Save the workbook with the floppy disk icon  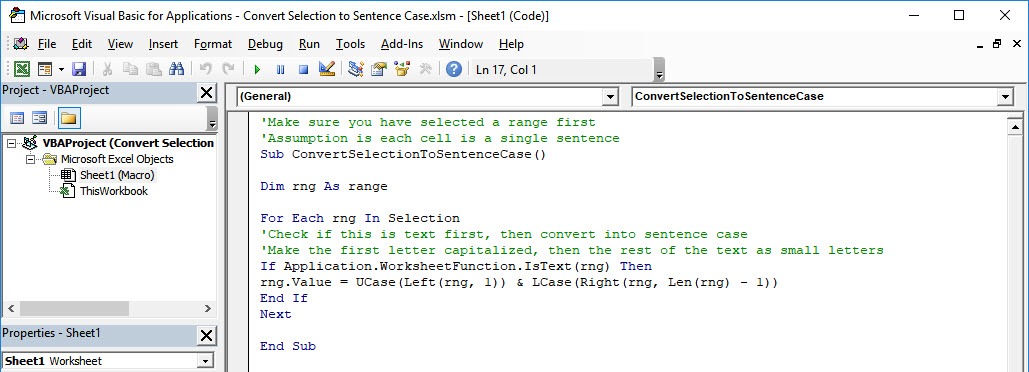click(x=79, y=69)
